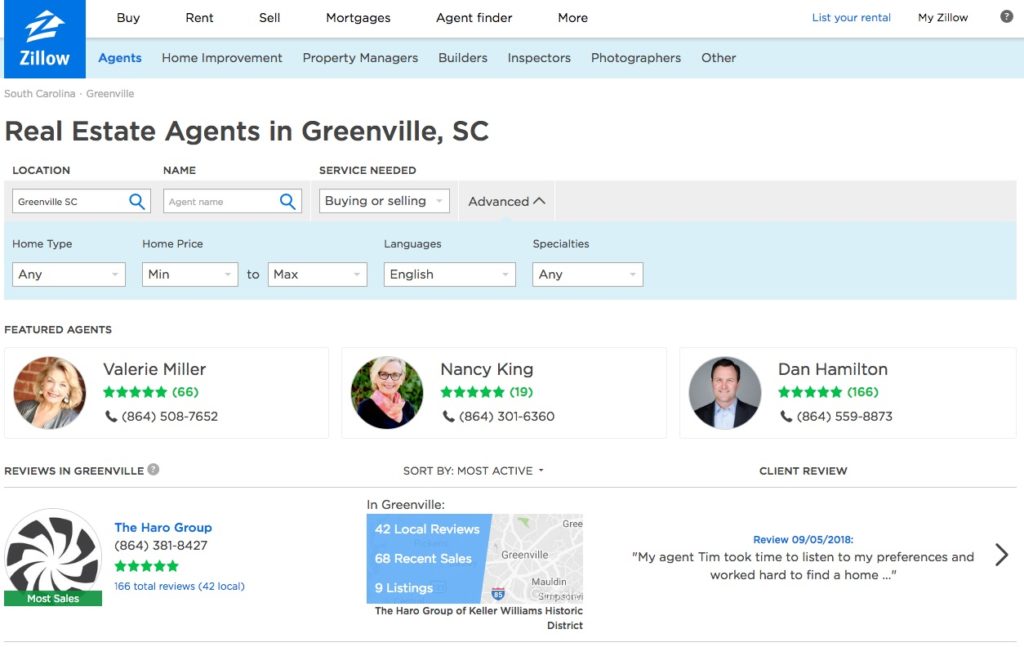Open the Max home price dropdown
The image size is (1024, 647).
pyautogui.click(x=317, y=274)
